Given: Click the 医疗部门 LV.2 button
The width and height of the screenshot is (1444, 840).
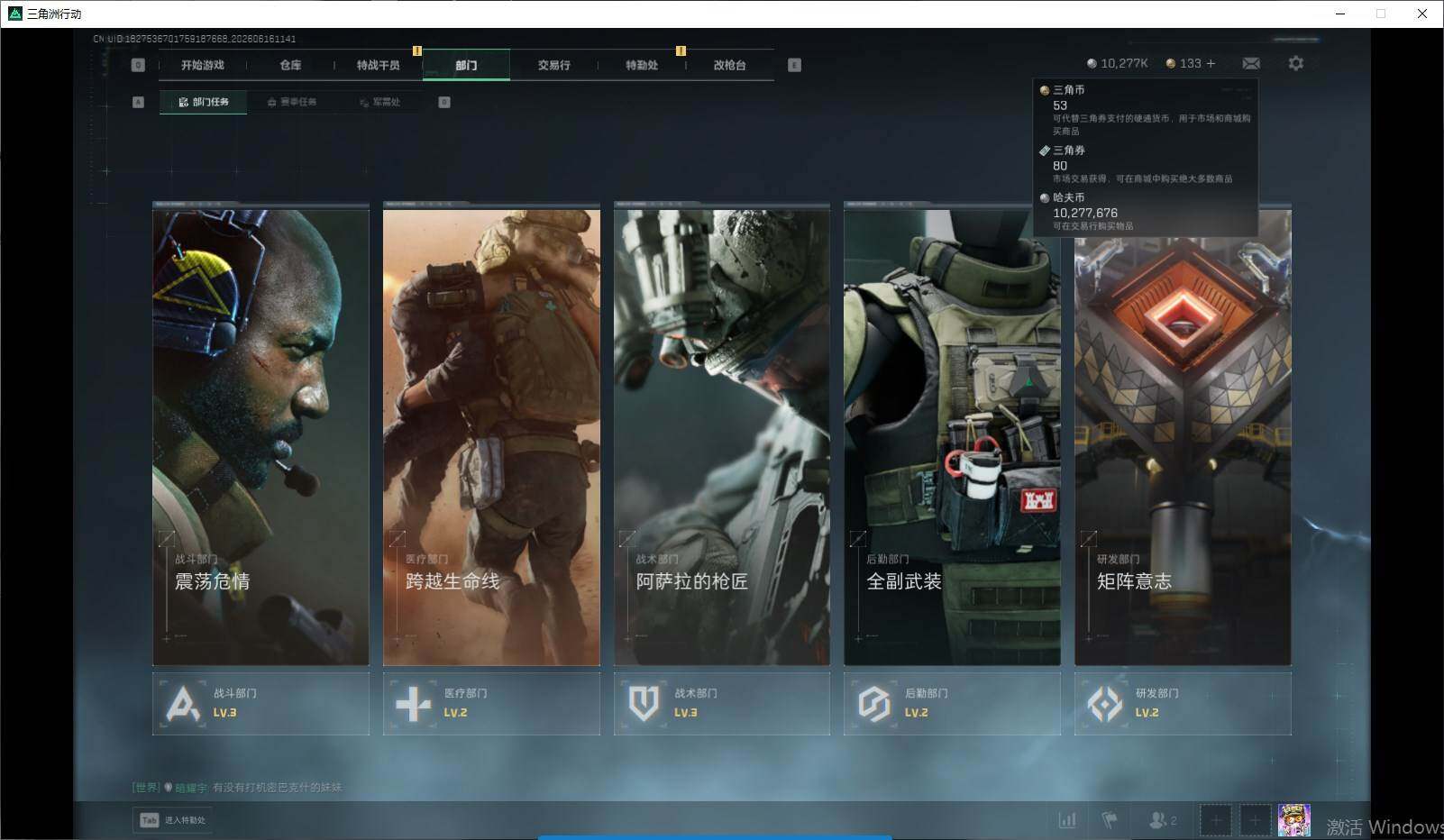Looking at the screenshot, I should pos(491,703).
